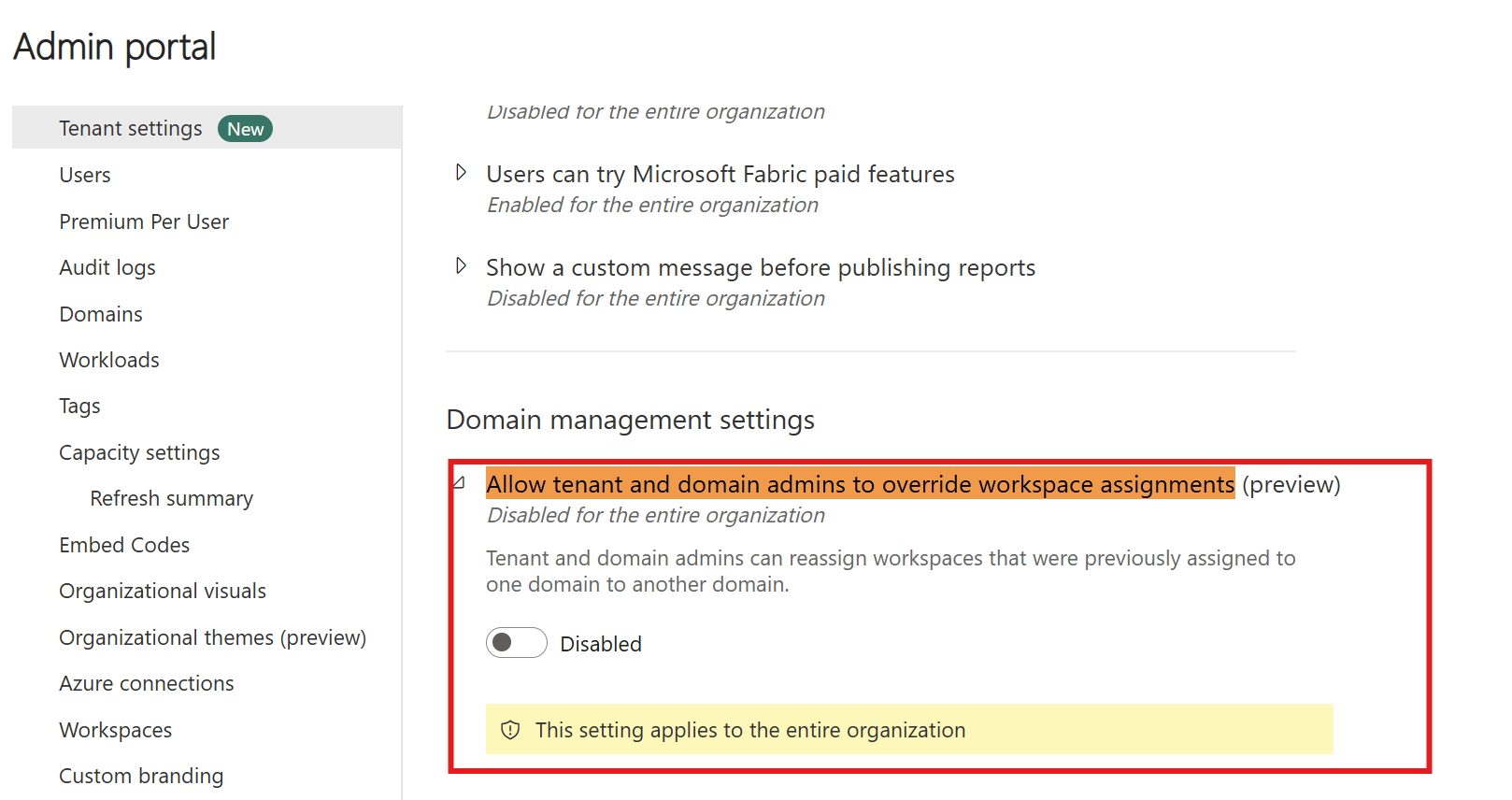Screen dimensions: 1512x800
Task: Select Workloads in the sidebar
Action: tap(109, 360)
